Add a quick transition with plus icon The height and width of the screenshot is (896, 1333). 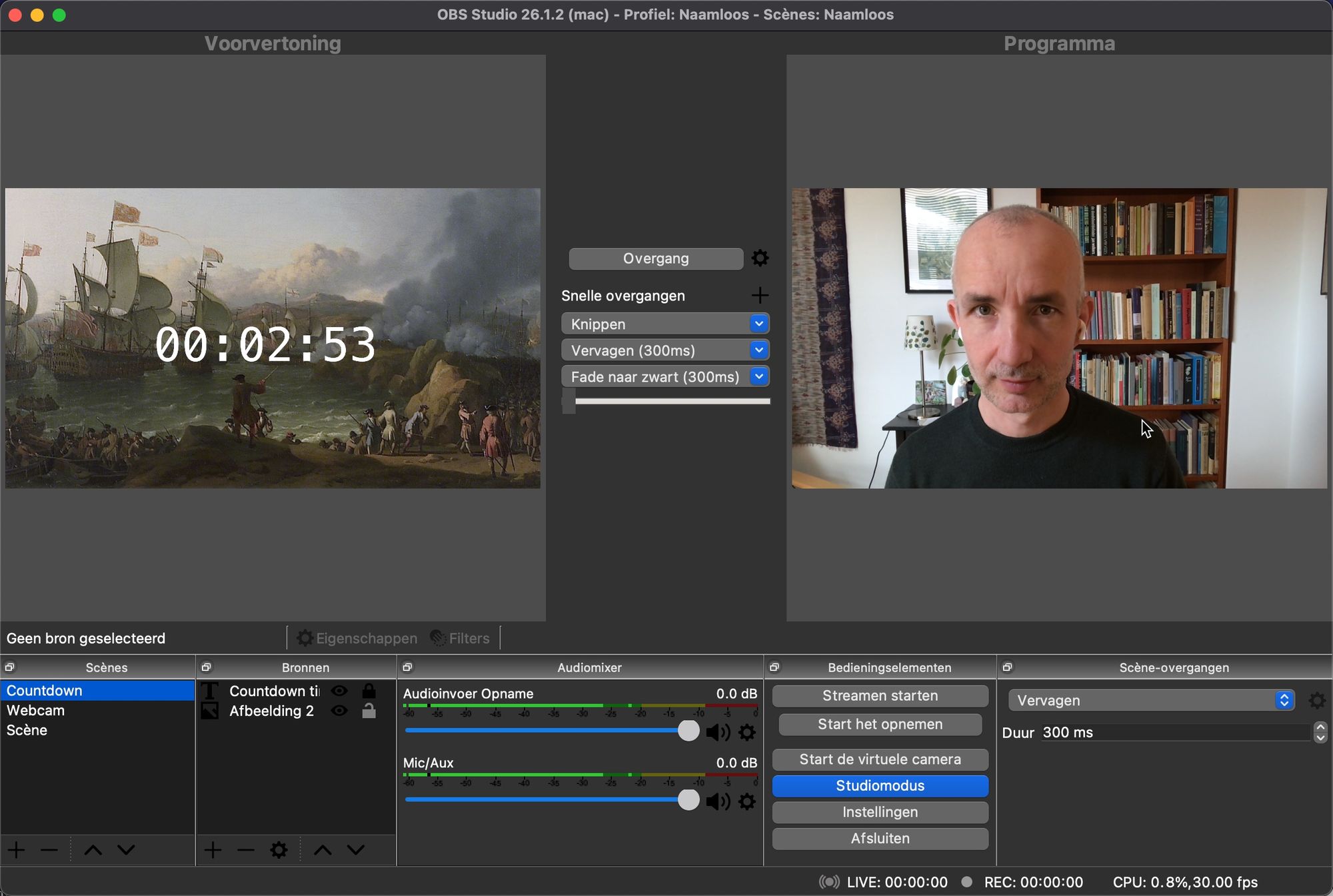click(760, 295)
